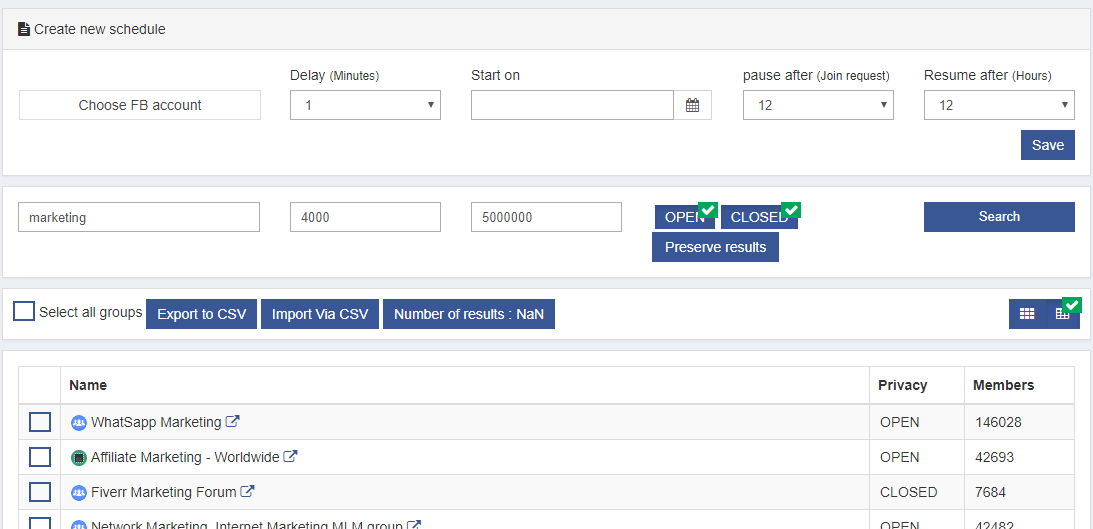Click the marketing keyword search field
Image resolution: width=1093 pixels, height=529 pixels.
point(139,217)
